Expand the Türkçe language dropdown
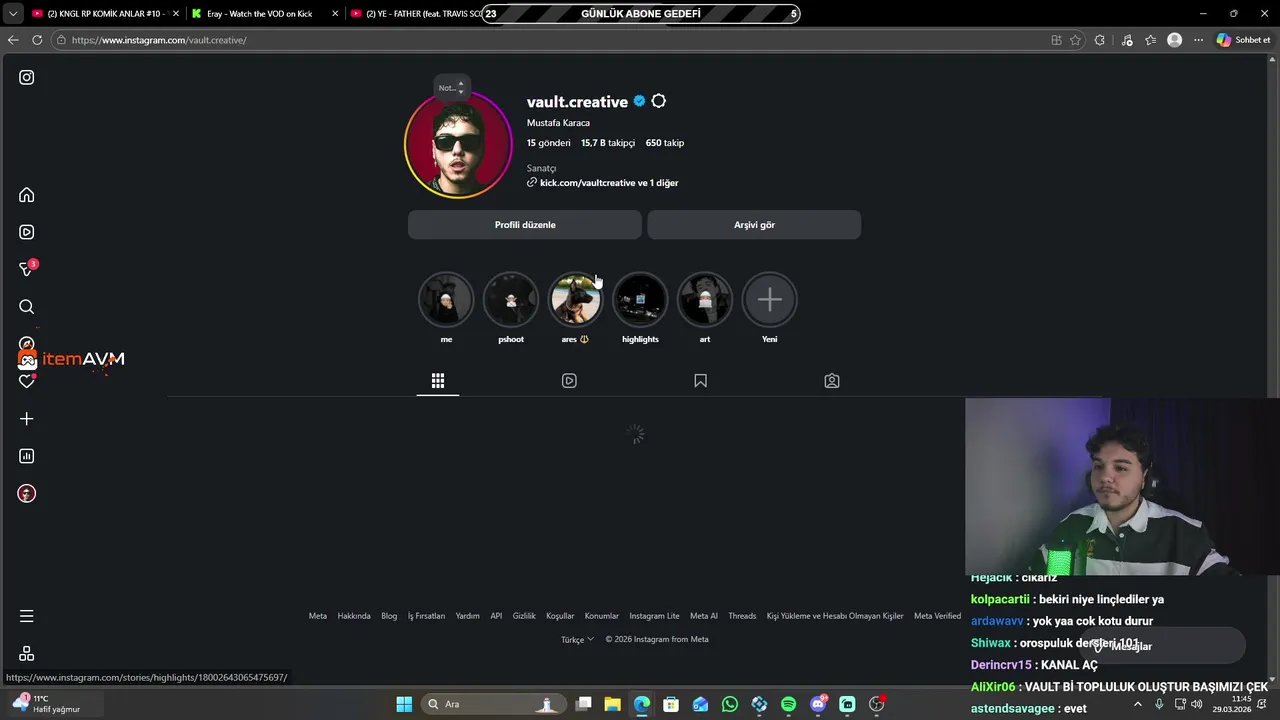 577,639
